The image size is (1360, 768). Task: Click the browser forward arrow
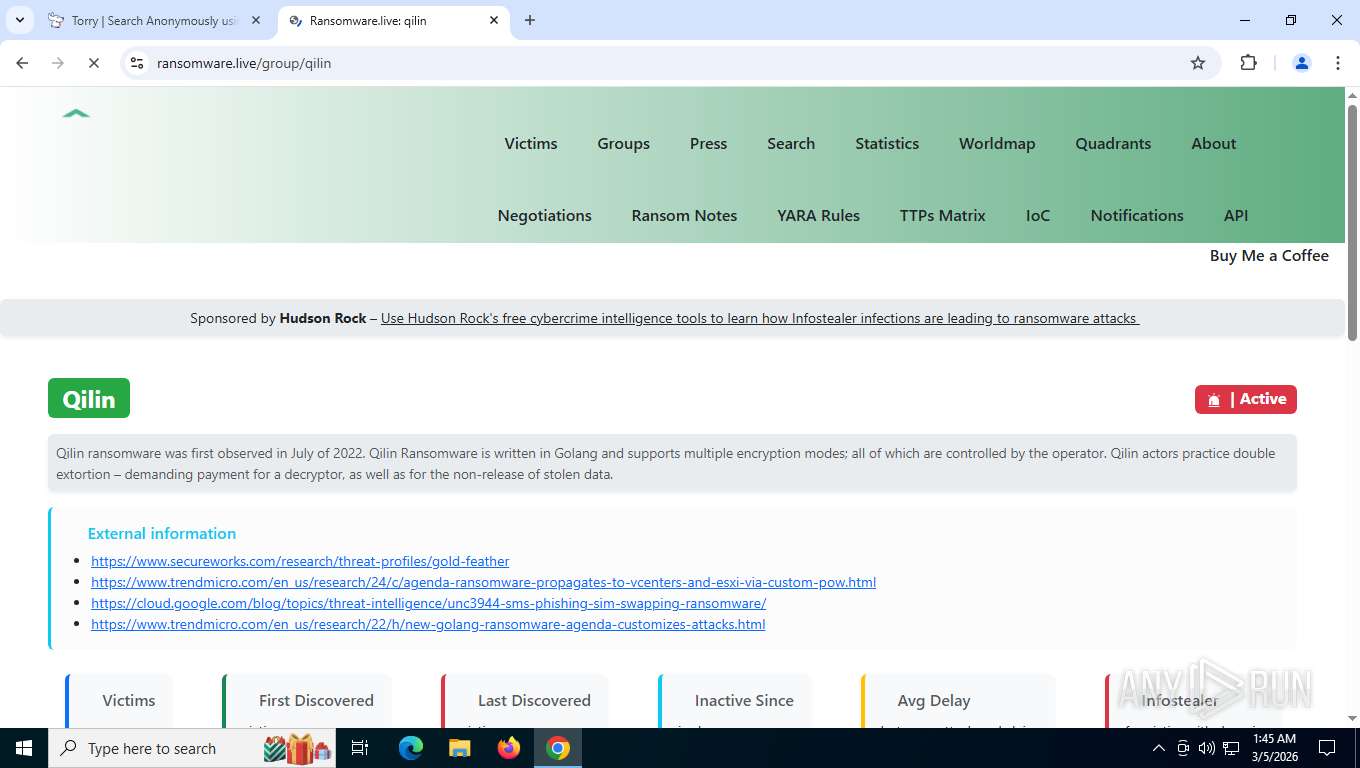coord(57,63)
